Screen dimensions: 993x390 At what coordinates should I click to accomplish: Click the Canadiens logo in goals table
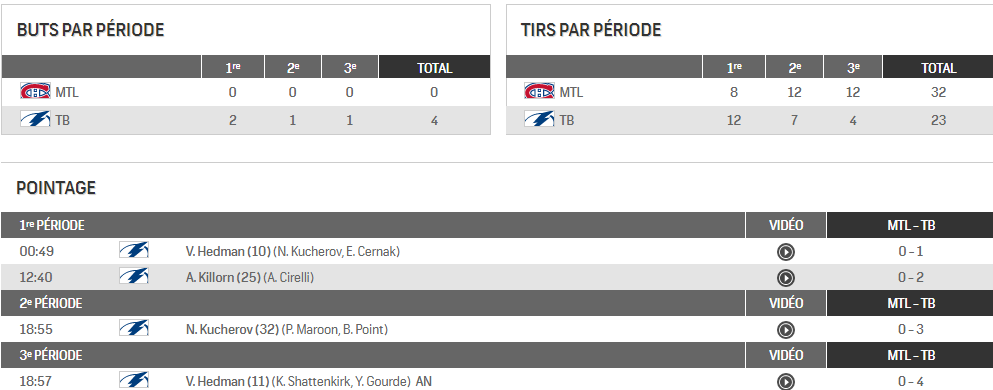(35, 92)
